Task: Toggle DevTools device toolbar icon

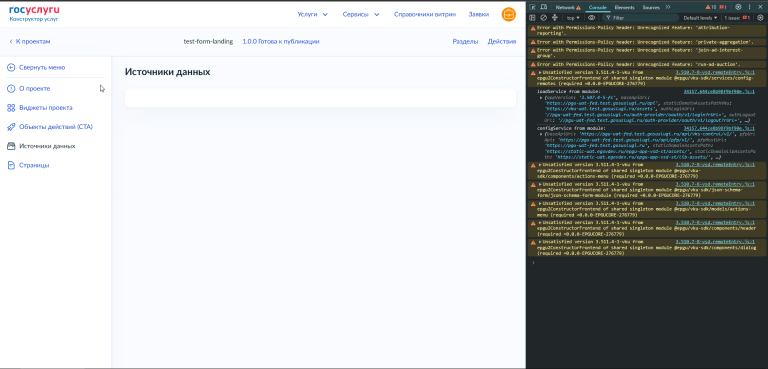Action: click(543, 7)
